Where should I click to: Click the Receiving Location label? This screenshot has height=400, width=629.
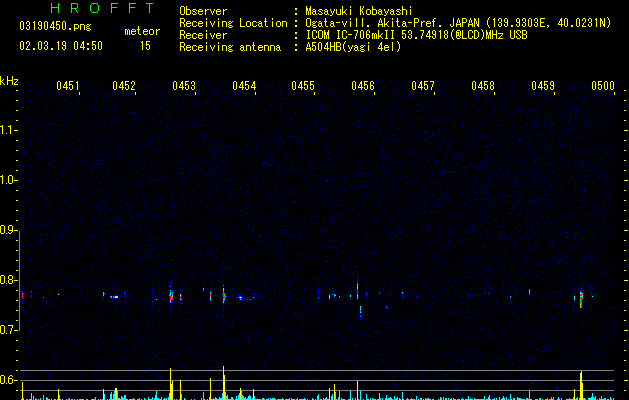tap(233, 23)
